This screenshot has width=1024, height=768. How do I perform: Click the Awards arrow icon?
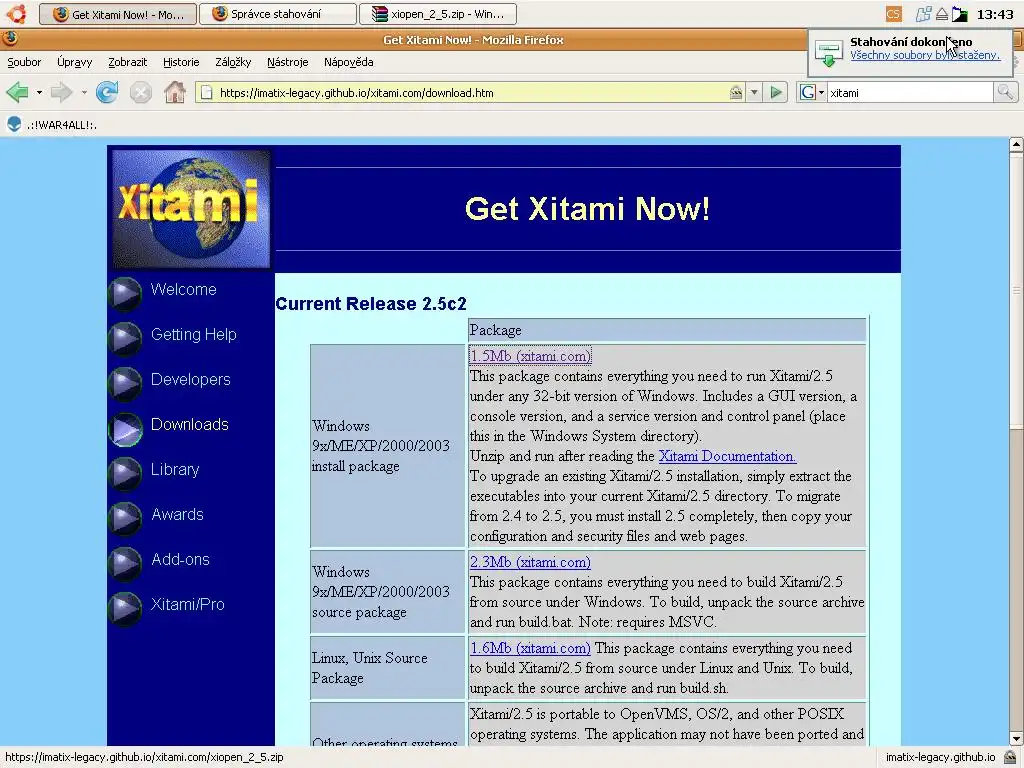point(125,519)
